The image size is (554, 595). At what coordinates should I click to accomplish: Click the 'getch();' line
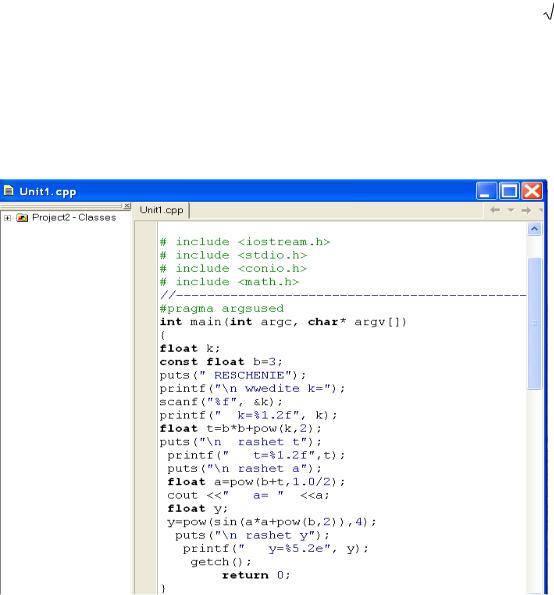pyautogui.click(x=221, y=562)
